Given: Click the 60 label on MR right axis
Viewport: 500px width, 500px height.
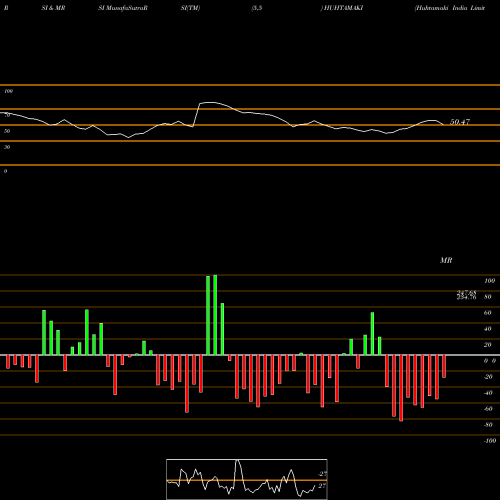Looking at the screenshot, I should point(488,313).
